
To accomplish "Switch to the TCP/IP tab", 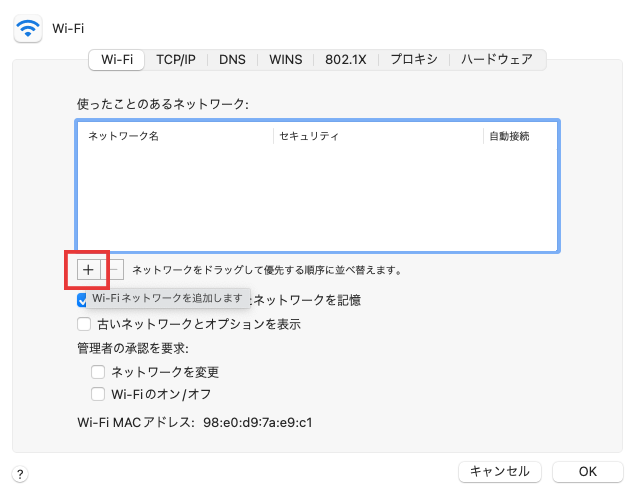I will (176, 59).
